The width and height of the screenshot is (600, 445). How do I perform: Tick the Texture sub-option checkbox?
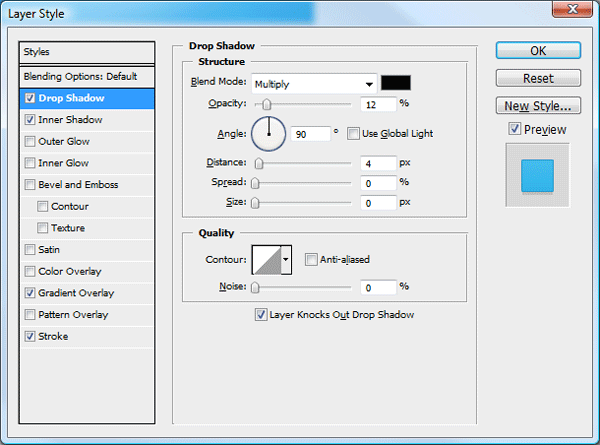pos(42,228)
